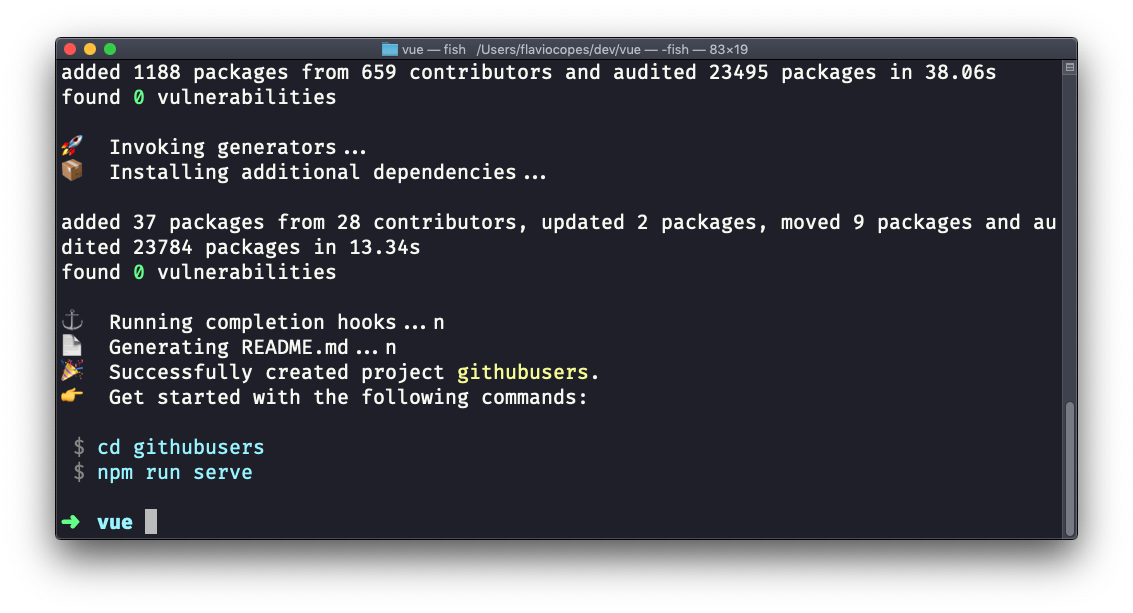Close the terminal with the red button
Viewport: 1133px width, 613px height.
pyautogui.click(x=70, y=49)
